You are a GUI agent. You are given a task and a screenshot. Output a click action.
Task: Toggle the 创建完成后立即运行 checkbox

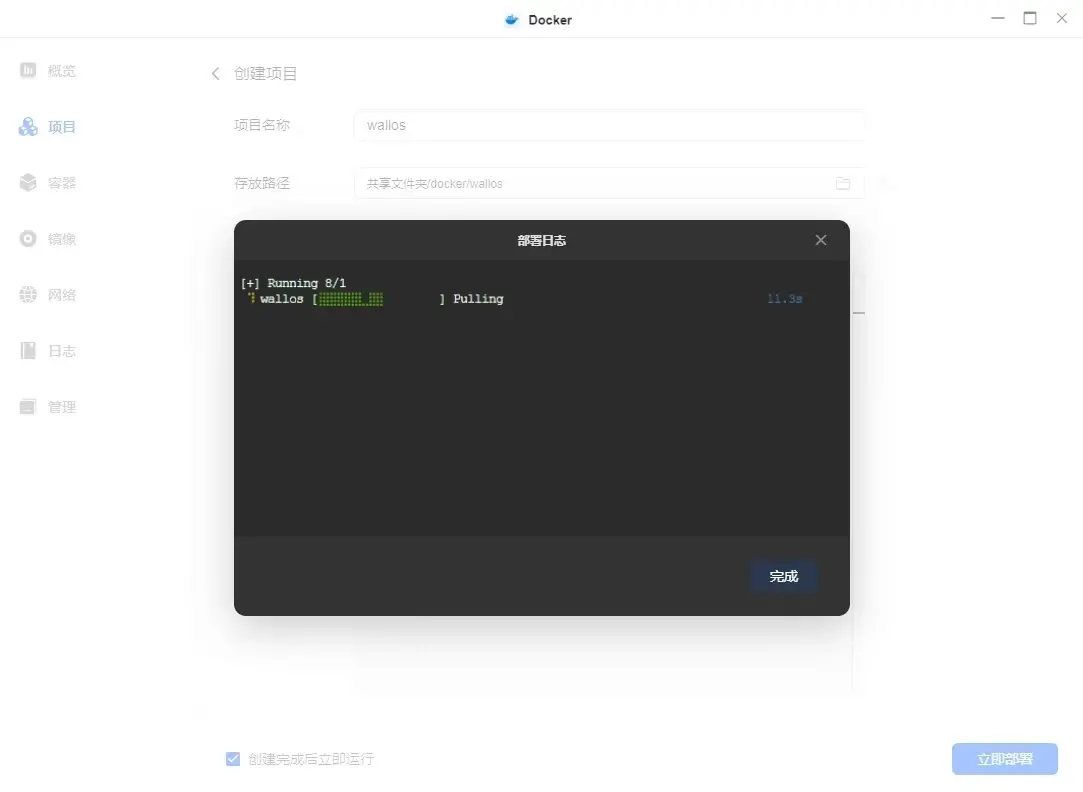tap(233, 759)
